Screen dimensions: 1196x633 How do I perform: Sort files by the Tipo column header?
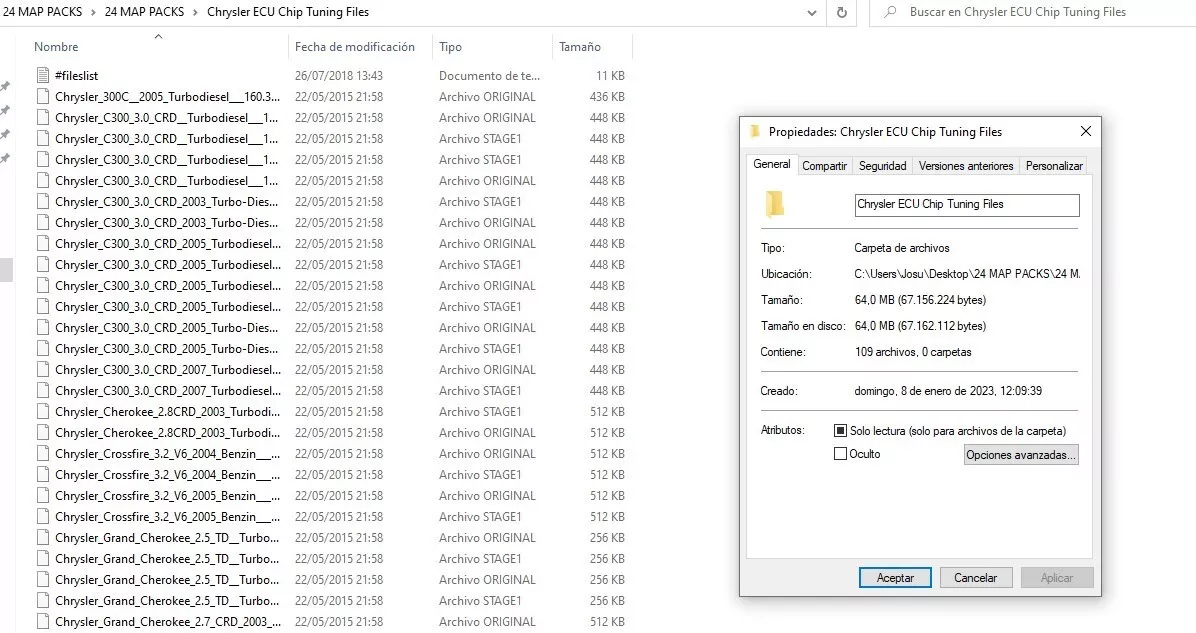[x=451, y=47]
